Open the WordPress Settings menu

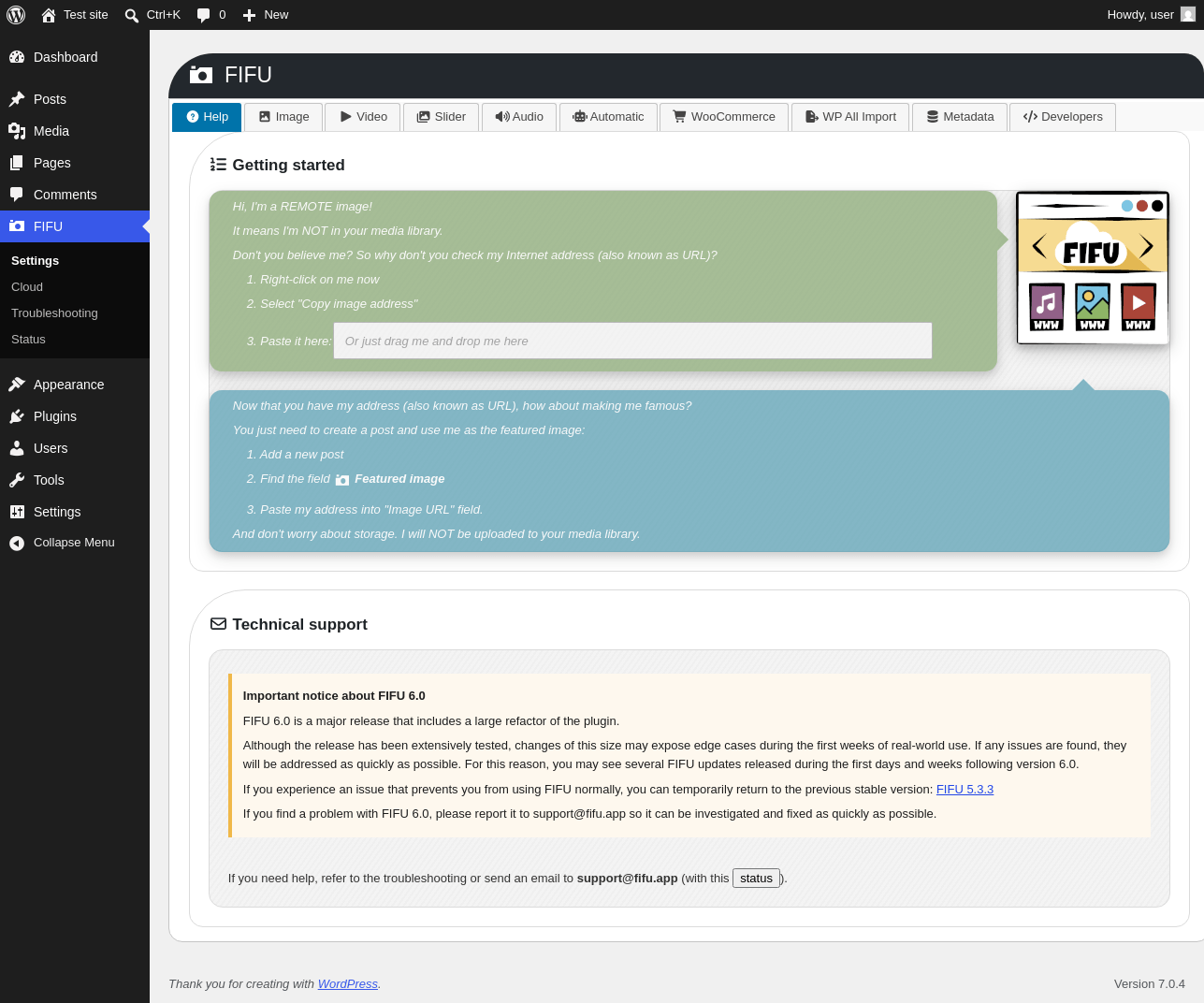(x=75, y=512)
